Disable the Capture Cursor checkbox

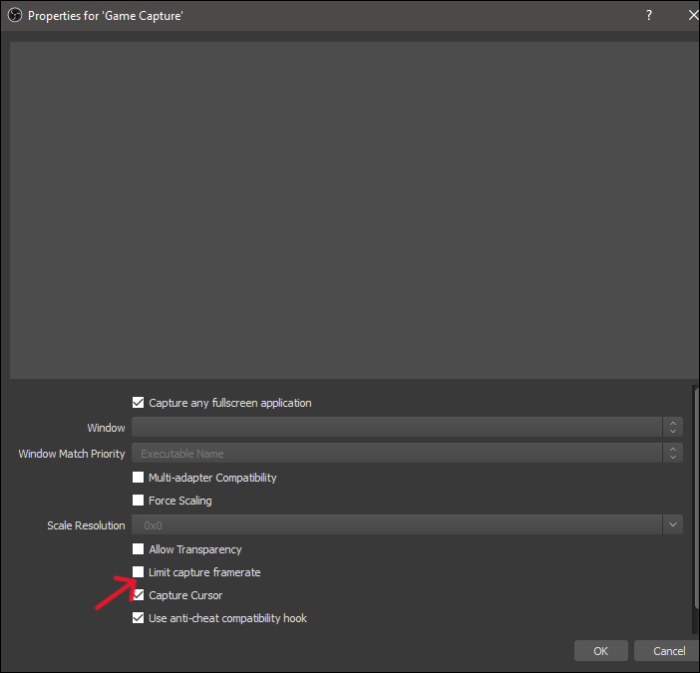tap(139, 596)
